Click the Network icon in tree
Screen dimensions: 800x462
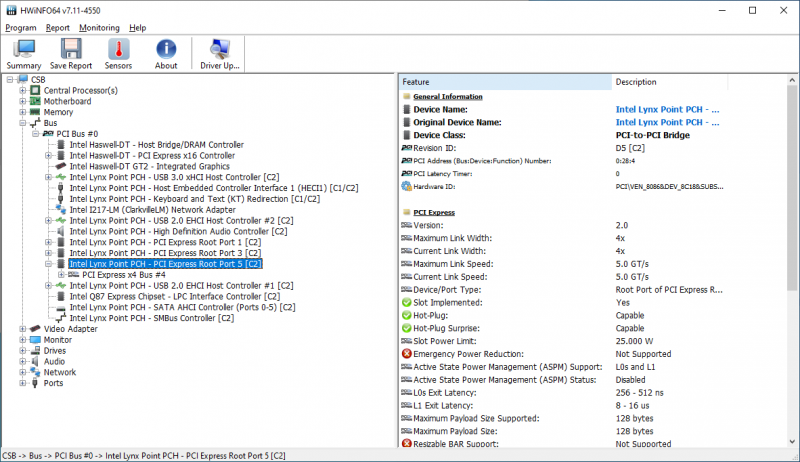35,372
